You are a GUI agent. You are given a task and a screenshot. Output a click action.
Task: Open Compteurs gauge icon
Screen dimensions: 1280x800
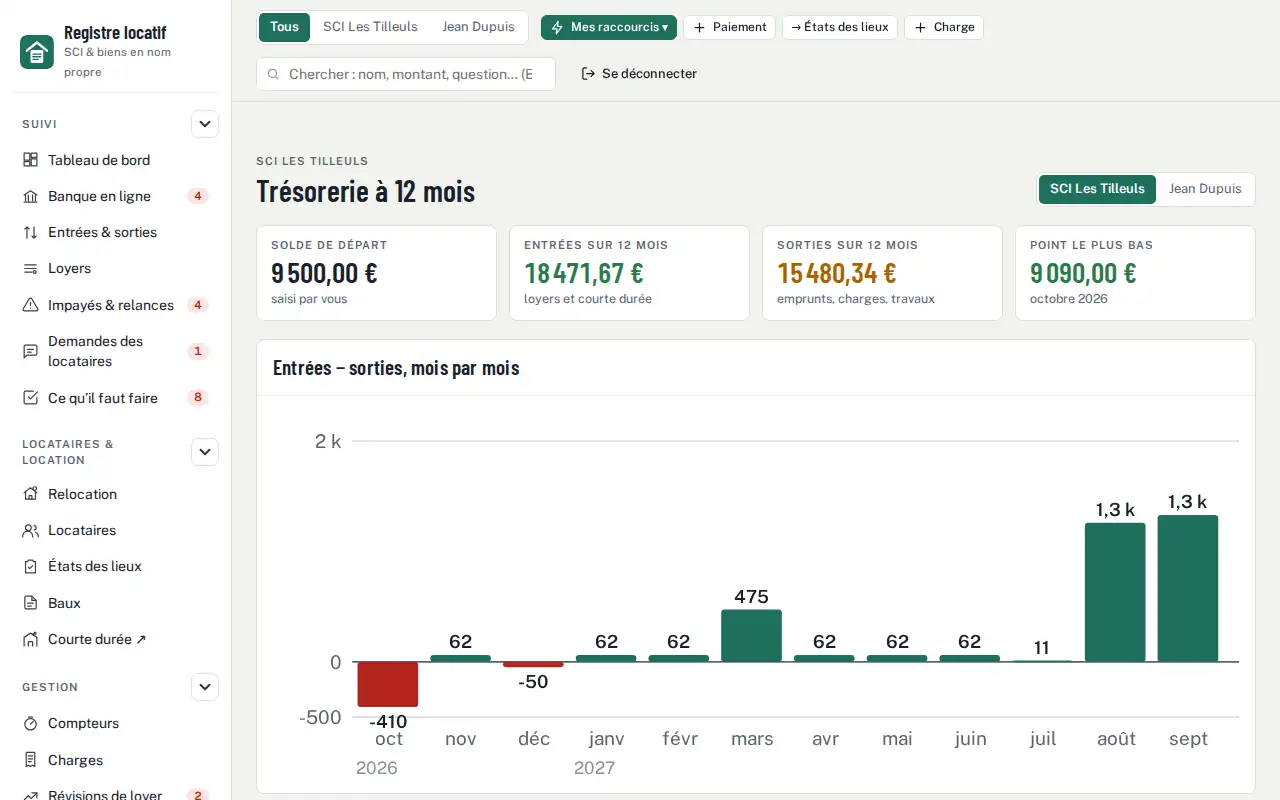[x=30, y=723]
